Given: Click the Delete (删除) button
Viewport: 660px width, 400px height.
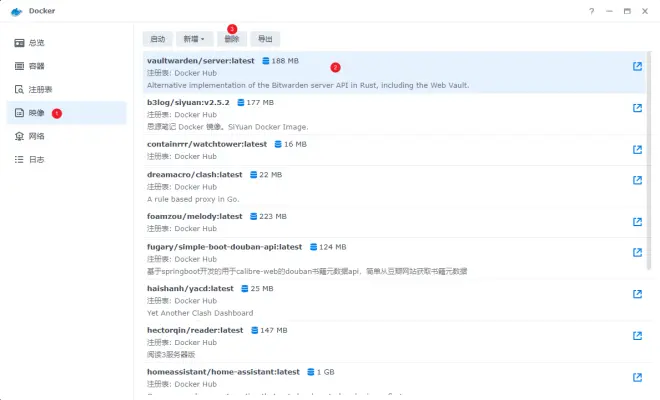Looking at the screenshot, I should 232,39.
